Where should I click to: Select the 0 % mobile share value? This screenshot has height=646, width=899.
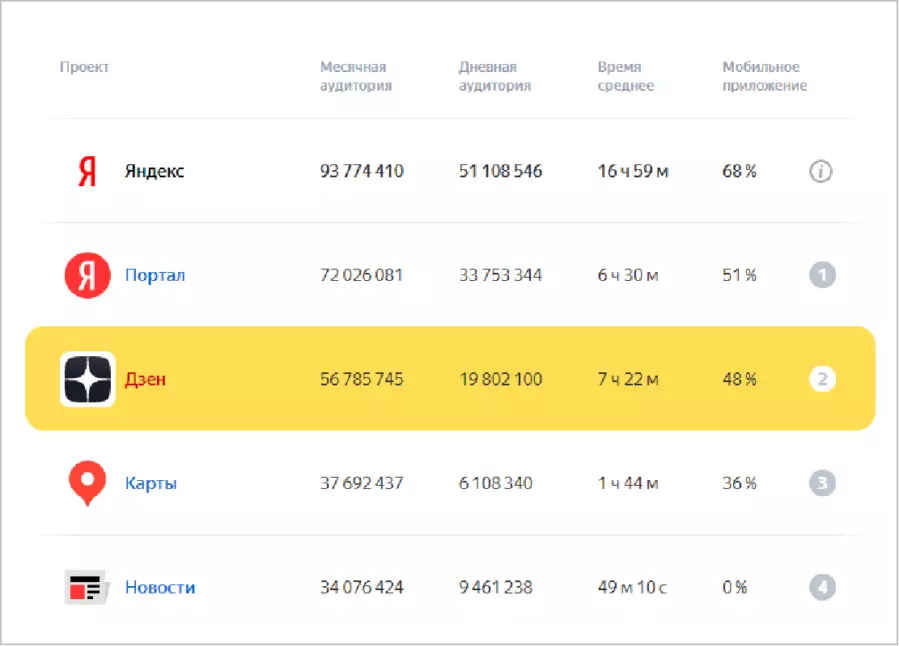click(x=734, y=587)
